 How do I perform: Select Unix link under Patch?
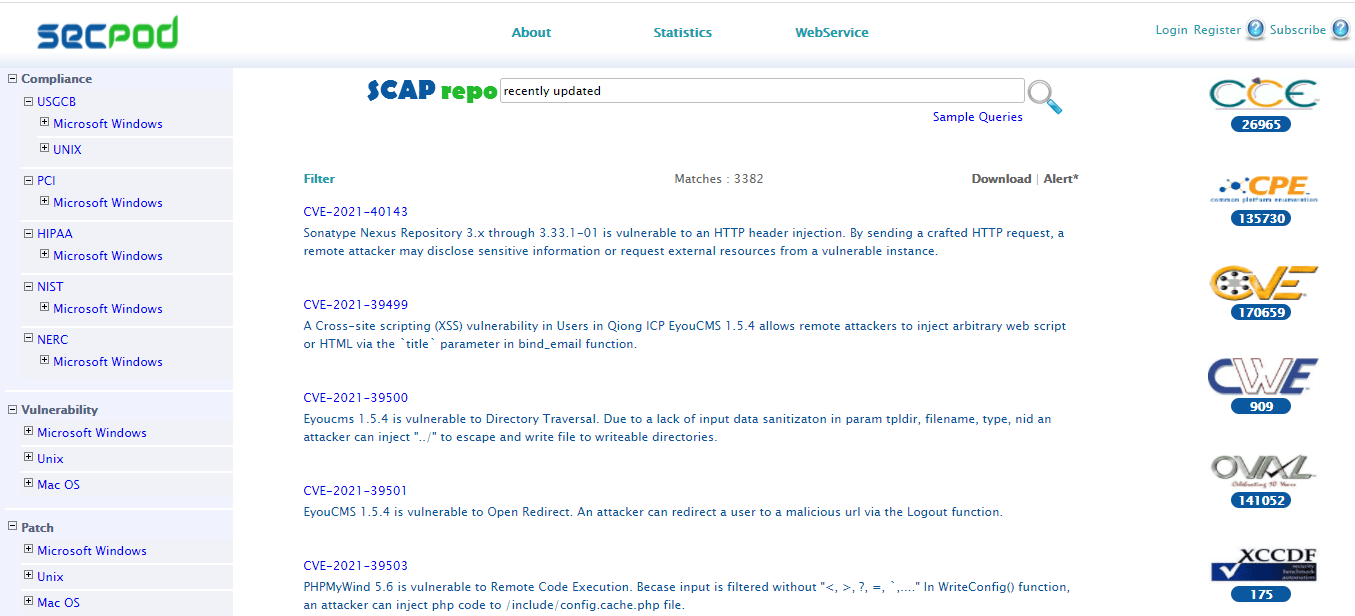[50, 577]
